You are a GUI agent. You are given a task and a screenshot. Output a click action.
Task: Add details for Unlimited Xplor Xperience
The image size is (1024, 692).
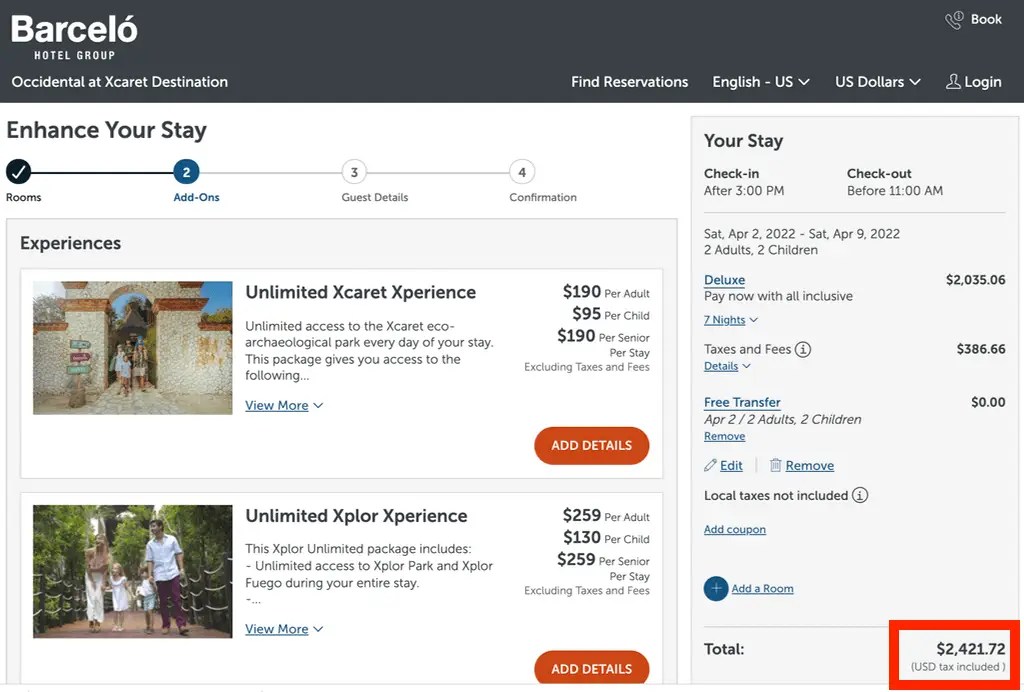tap(591, 669)
